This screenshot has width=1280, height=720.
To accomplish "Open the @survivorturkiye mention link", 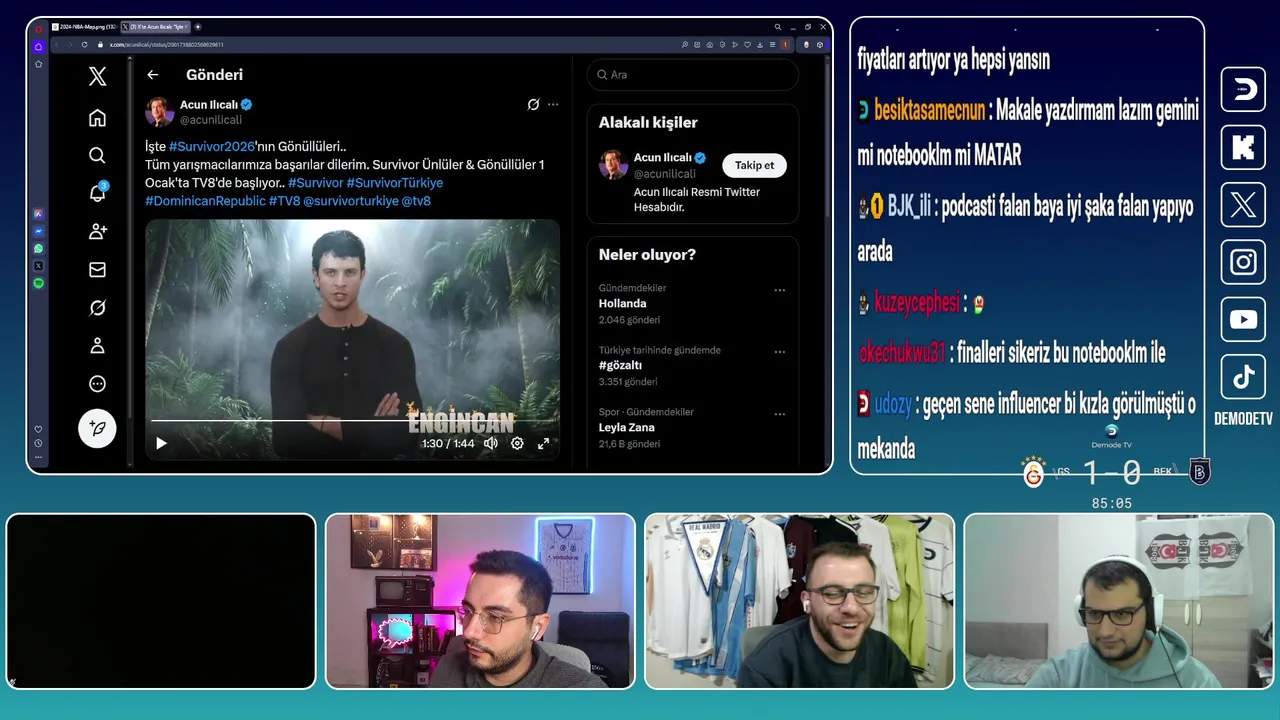I will (351, 201).
